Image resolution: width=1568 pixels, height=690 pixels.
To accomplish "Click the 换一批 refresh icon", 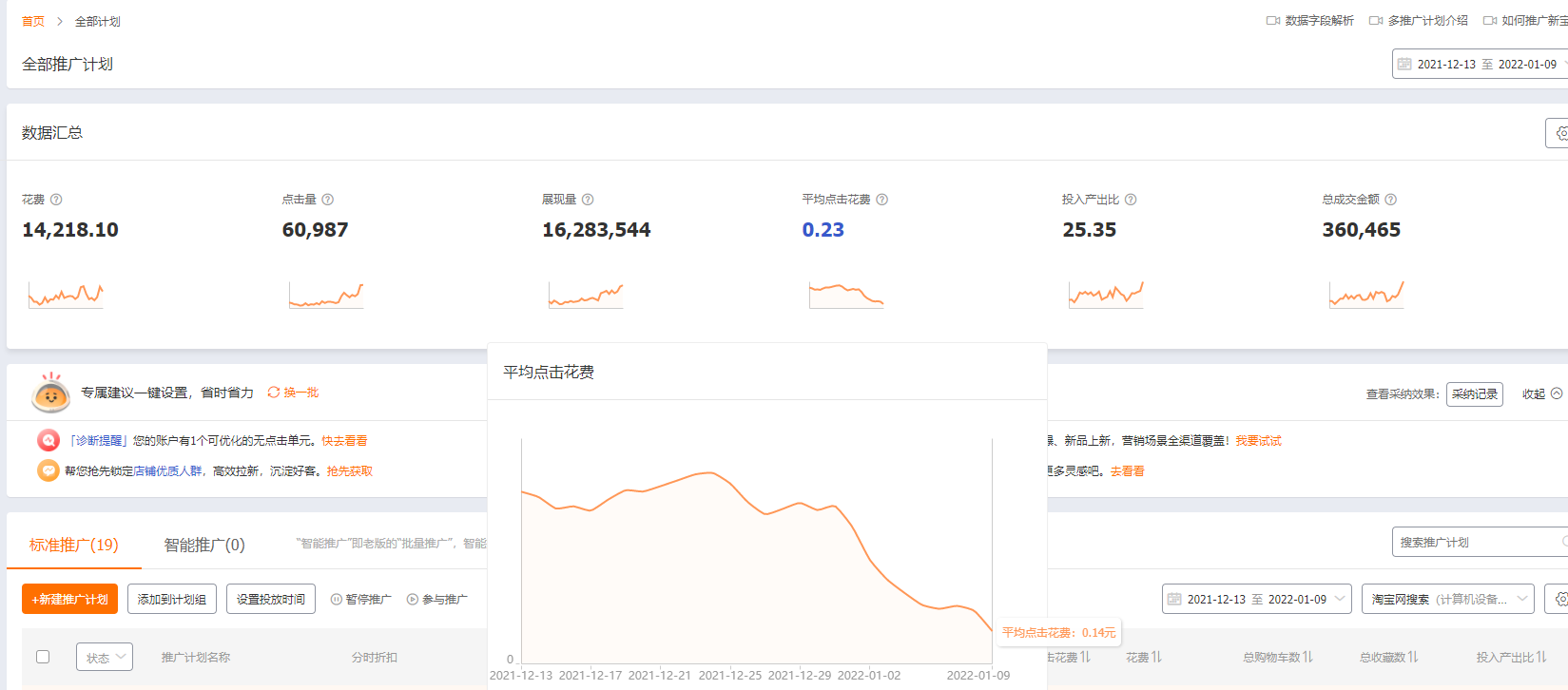I will click(x=274, y=393).
